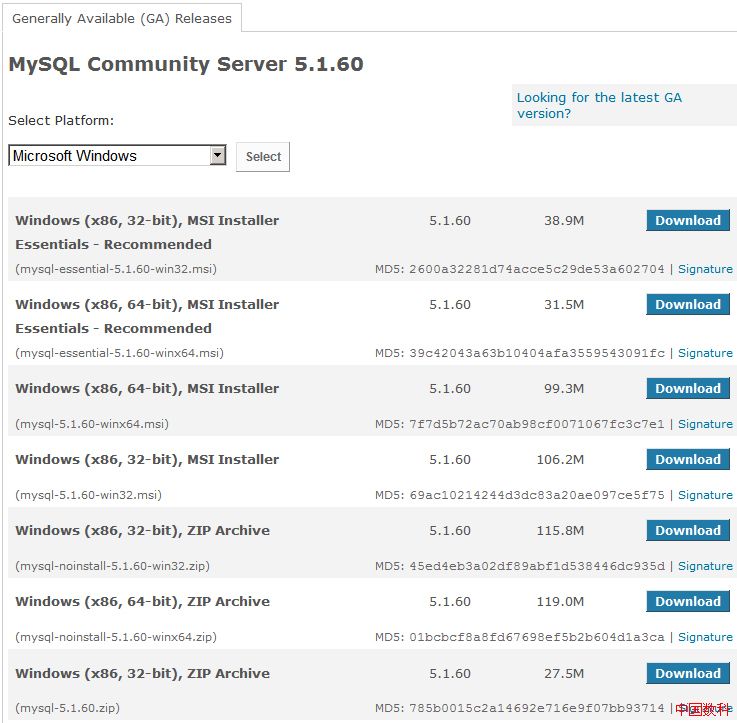Click MD5 hash 69ac10214244d3dc83a20ae097ce5f75
737x723 pixels.
[537, 495]
